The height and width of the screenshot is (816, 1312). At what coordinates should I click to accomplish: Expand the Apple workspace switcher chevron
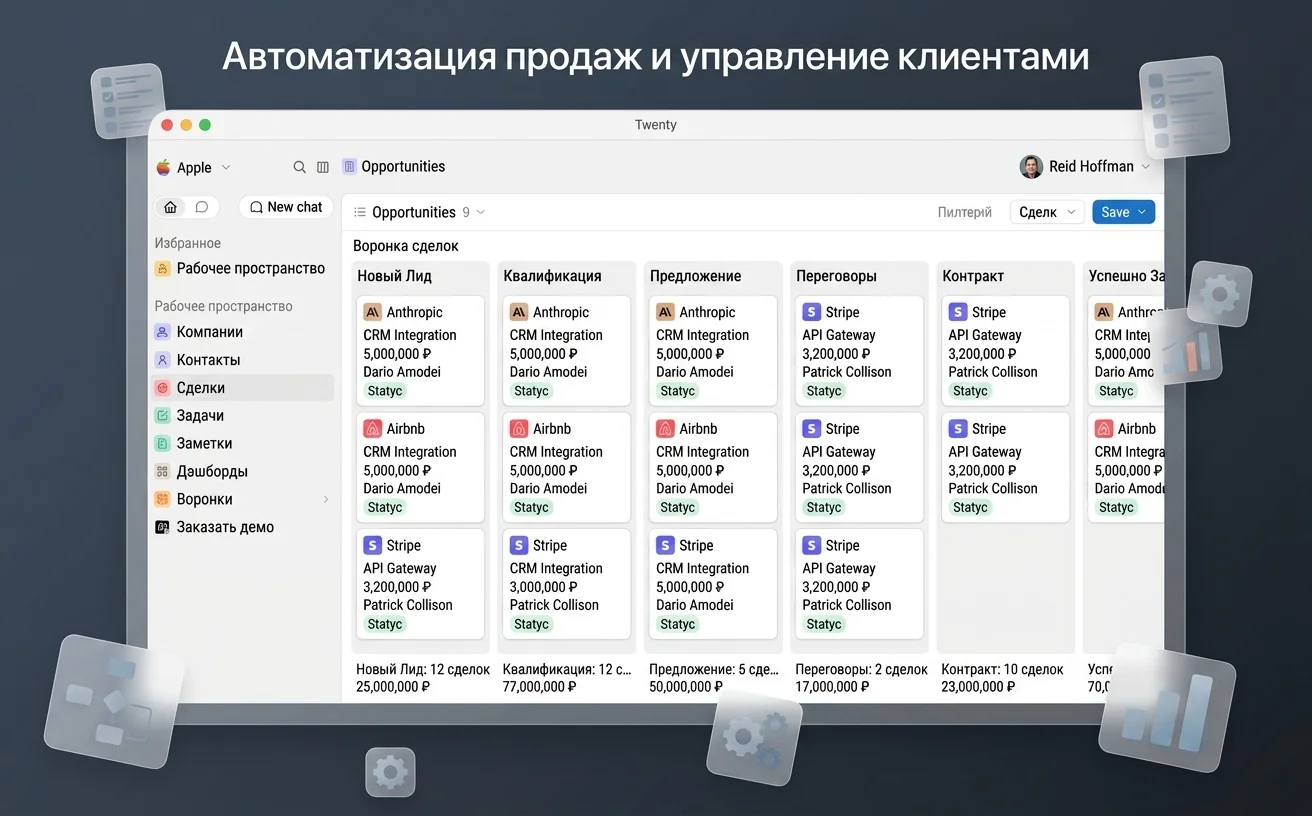(x=226, y=168)
